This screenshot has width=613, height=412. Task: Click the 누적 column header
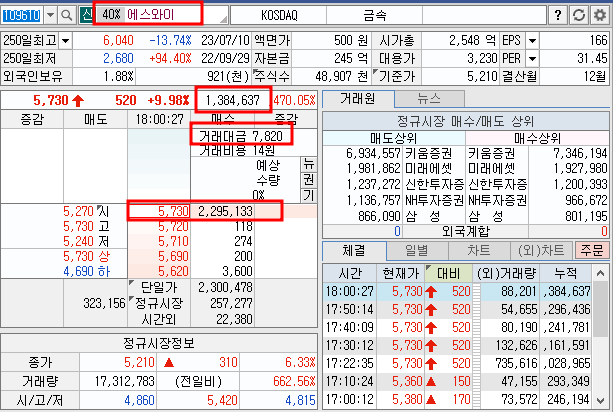coord(565,273)
